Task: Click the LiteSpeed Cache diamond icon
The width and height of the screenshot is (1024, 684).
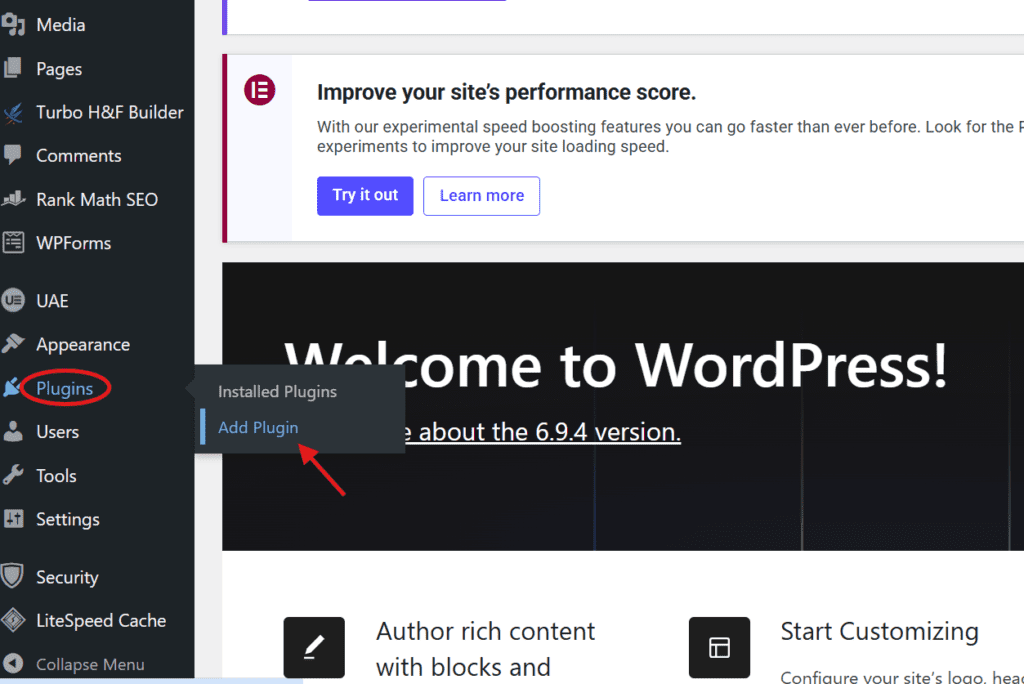Action: pyautogui.click(x=13, y=620)
